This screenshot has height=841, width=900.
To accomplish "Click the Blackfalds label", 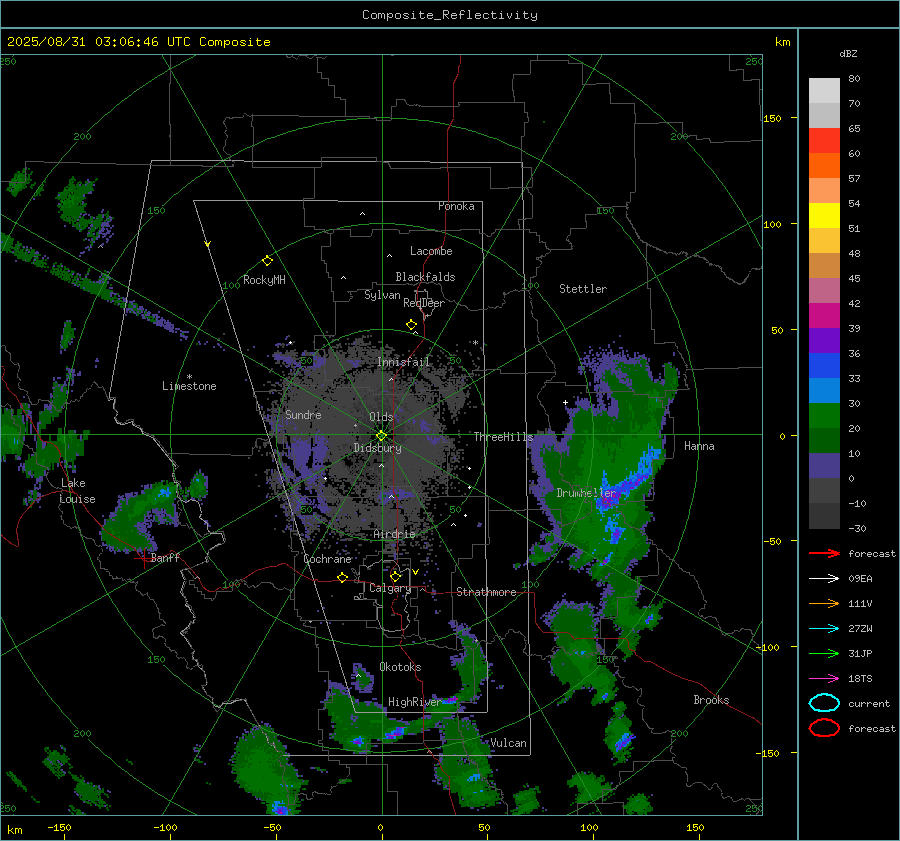I will [425, 277].
